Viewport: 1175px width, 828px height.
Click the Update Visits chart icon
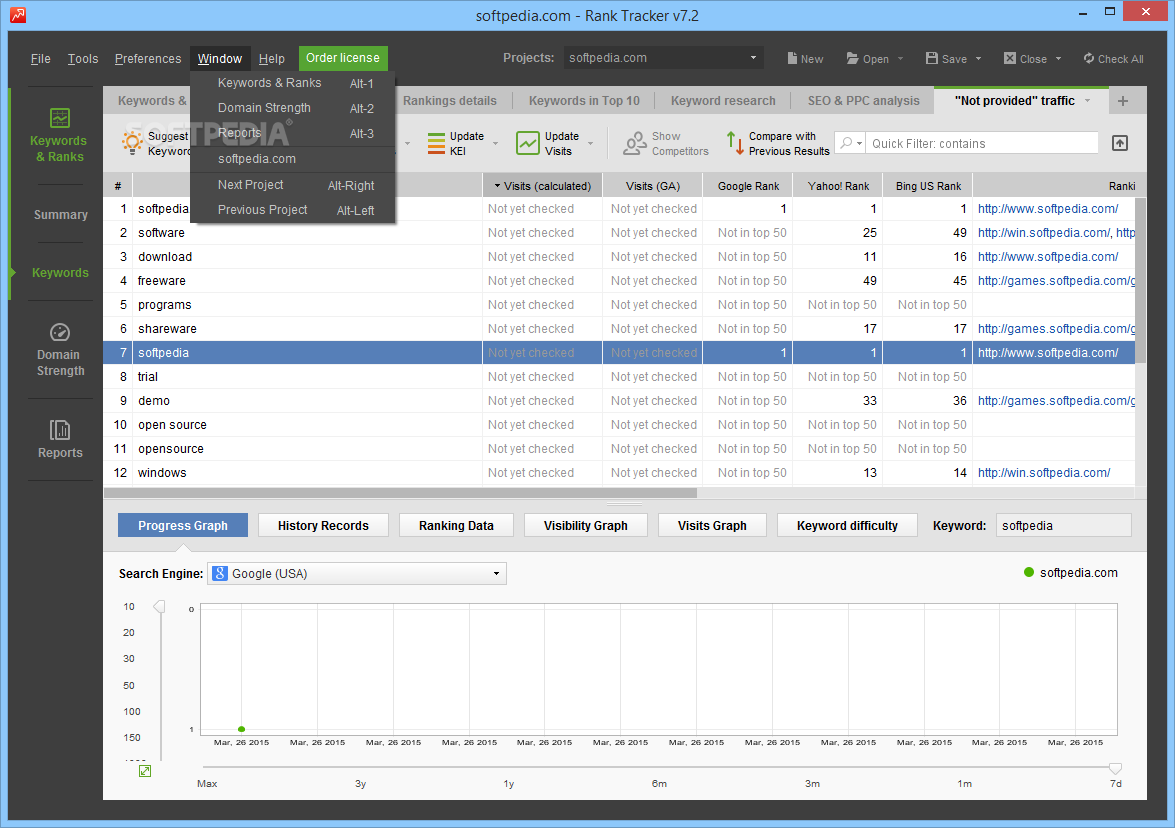coord(528,143)
